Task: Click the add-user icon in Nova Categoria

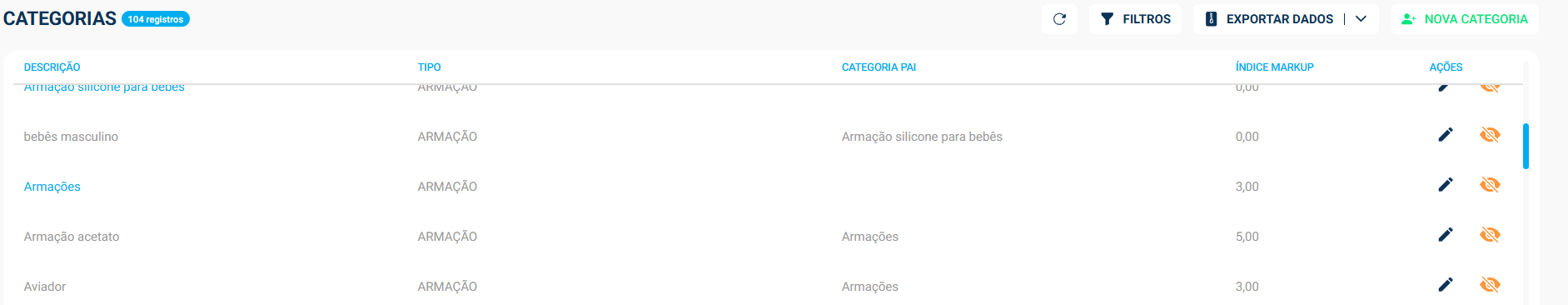Action: 1408,19
